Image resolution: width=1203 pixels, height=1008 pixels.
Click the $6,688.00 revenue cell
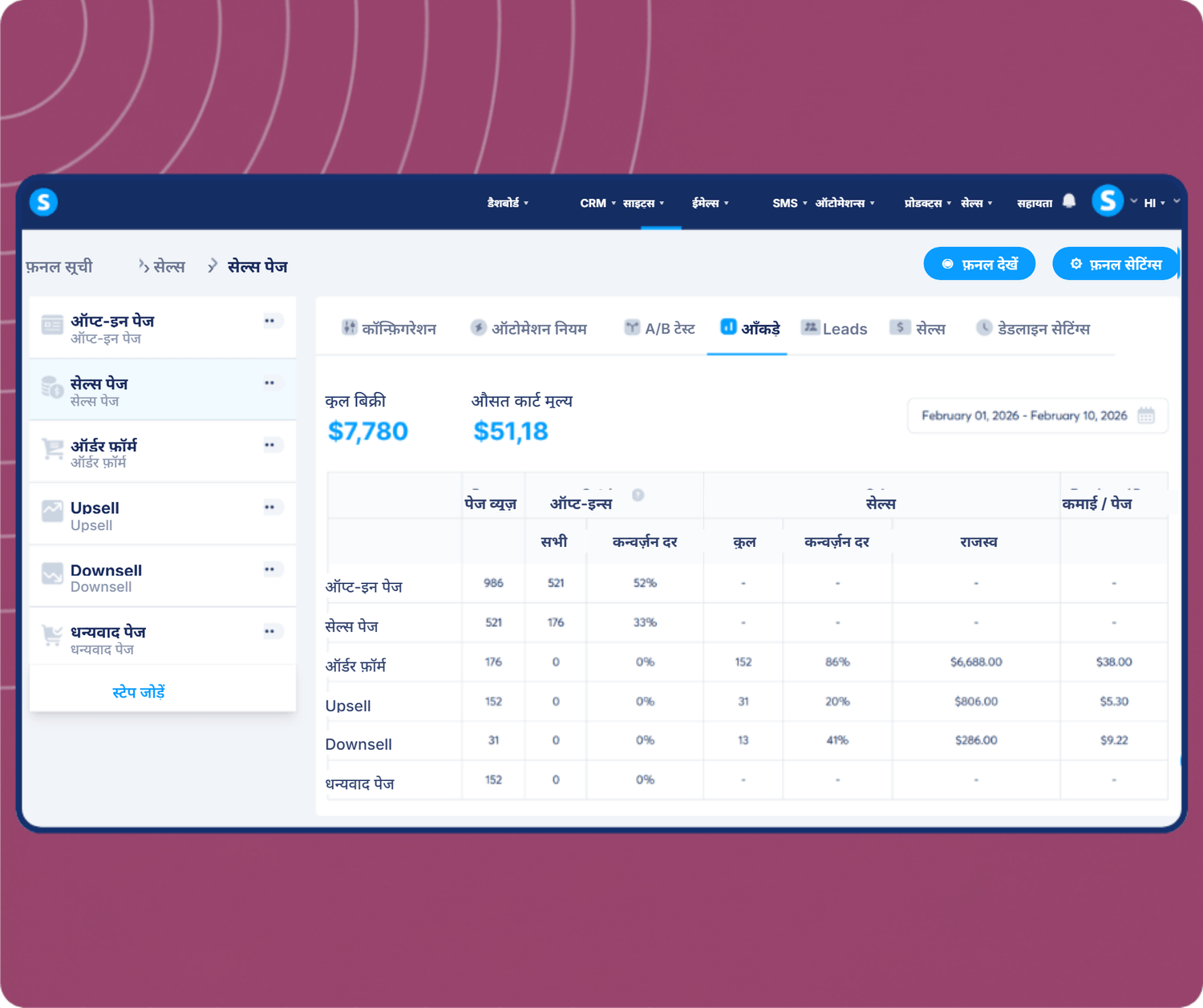(976, 662)
